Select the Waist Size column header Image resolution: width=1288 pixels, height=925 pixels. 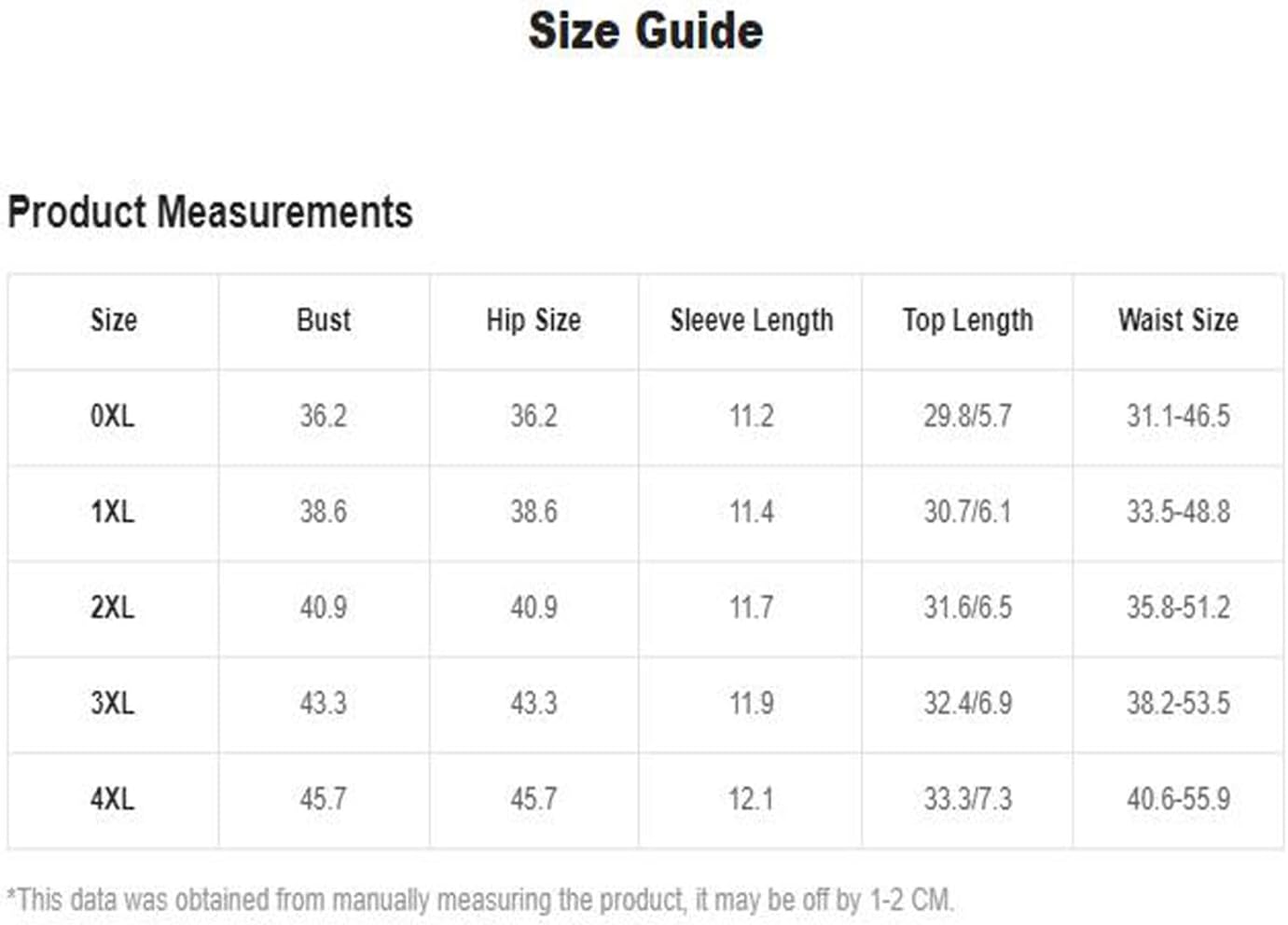coord(1179,320)
